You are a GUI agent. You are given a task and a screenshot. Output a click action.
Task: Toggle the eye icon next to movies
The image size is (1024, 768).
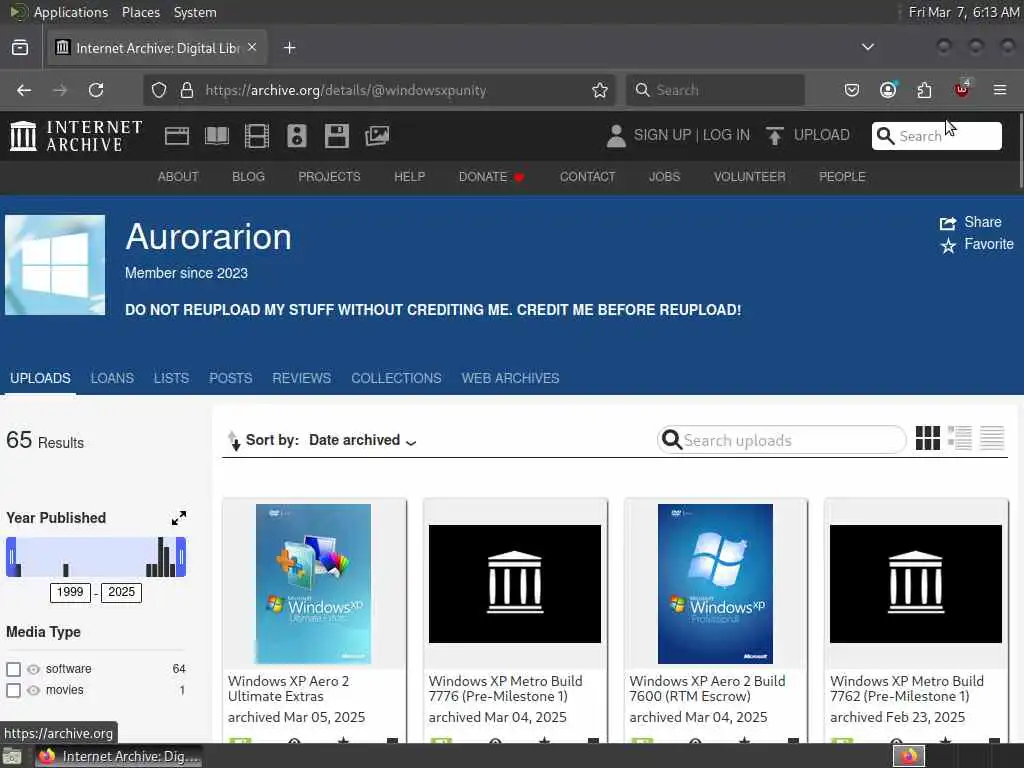pyautogui.click(x=33, y=690)
